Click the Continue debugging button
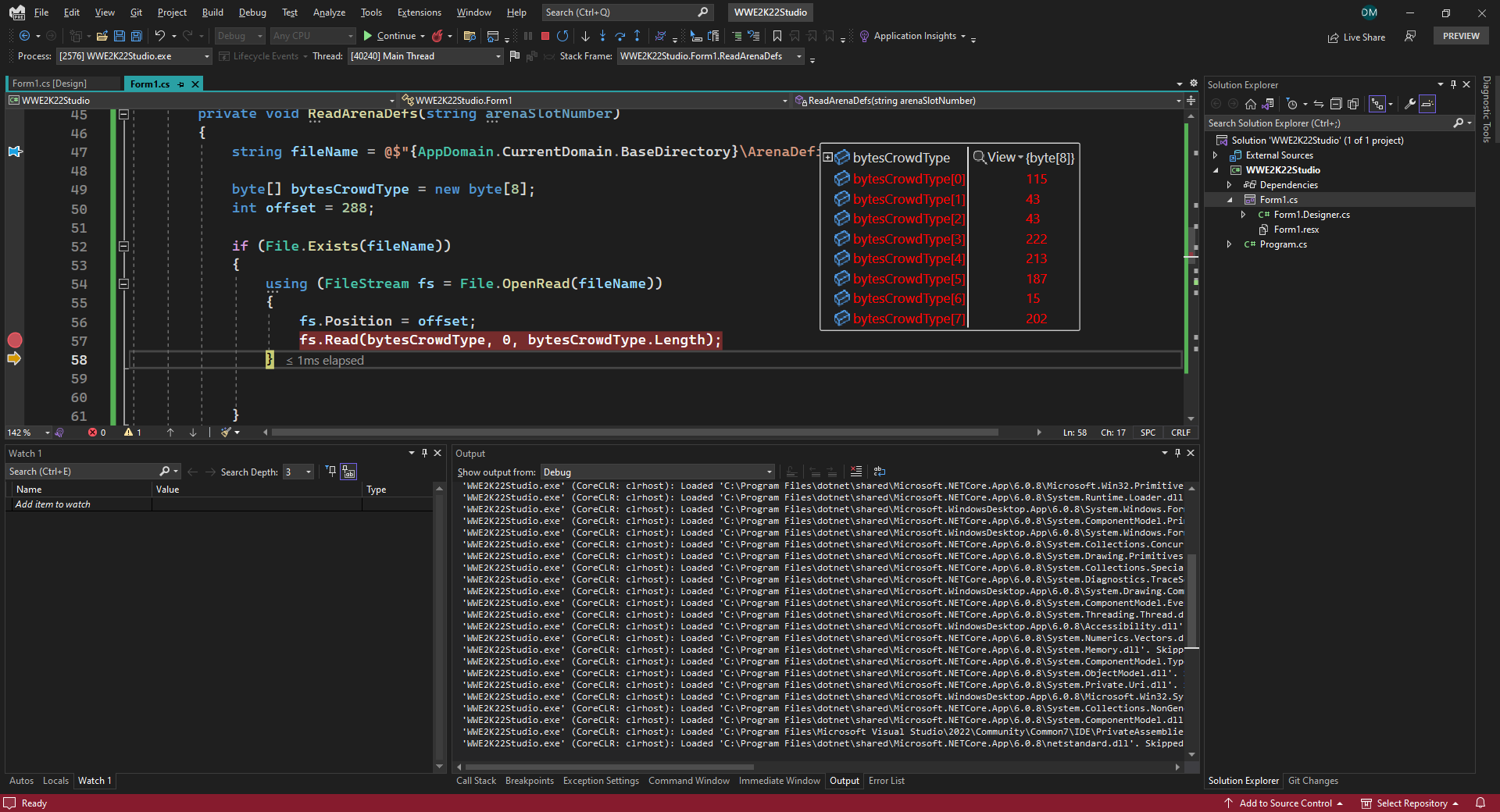Image resolution: width=1500 pixels, height=812 pixels. pos(389,36)
